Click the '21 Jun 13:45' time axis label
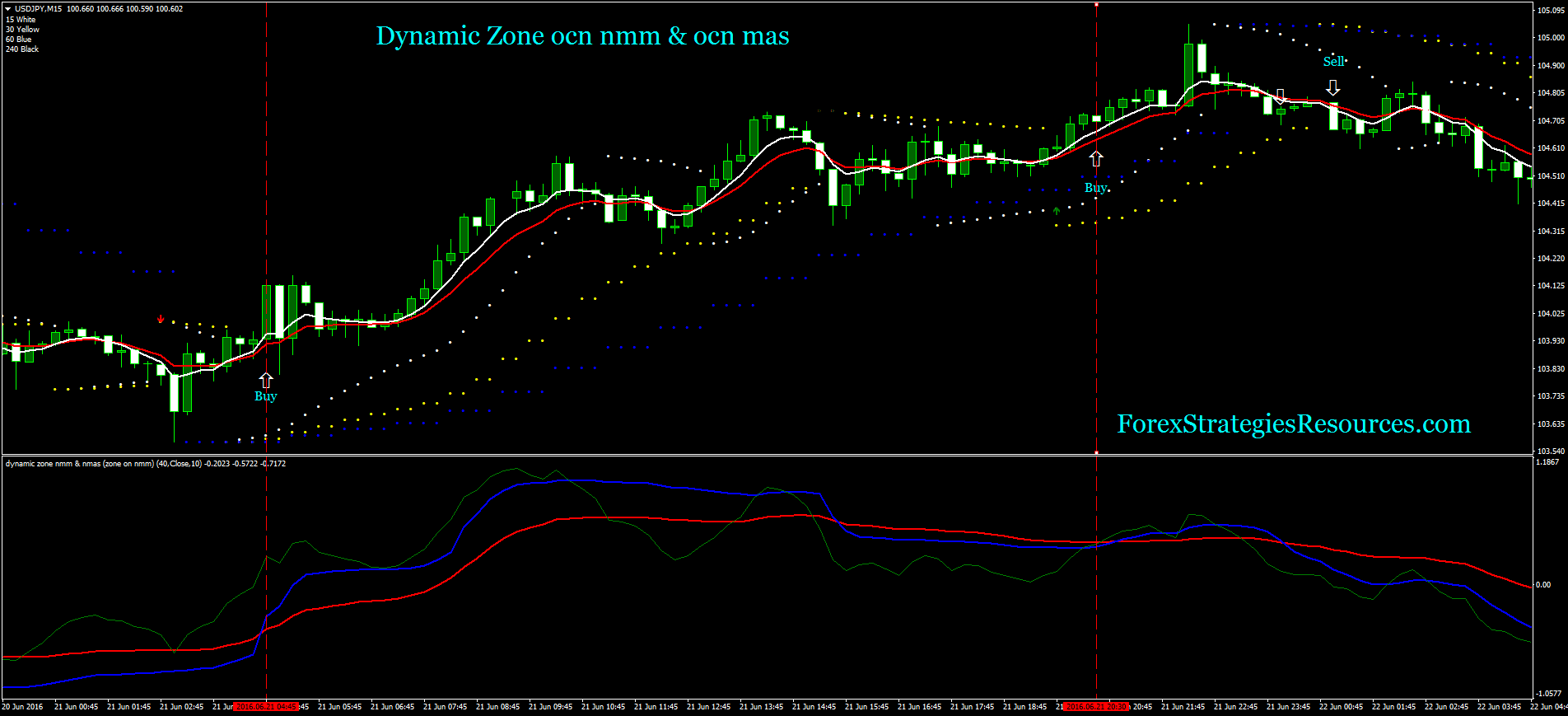The width and height of the screenshot is (1568, 716). click(761, 707)
